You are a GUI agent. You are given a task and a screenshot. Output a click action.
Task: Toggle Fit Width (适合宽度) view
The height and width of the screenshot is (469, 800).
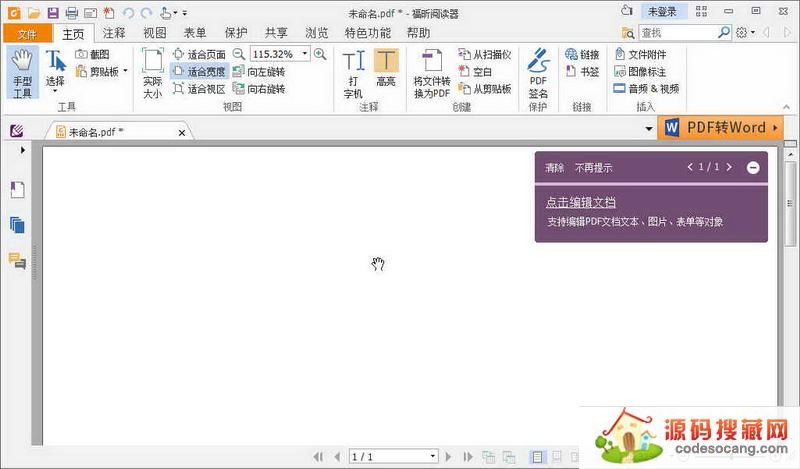click(199, 72)
